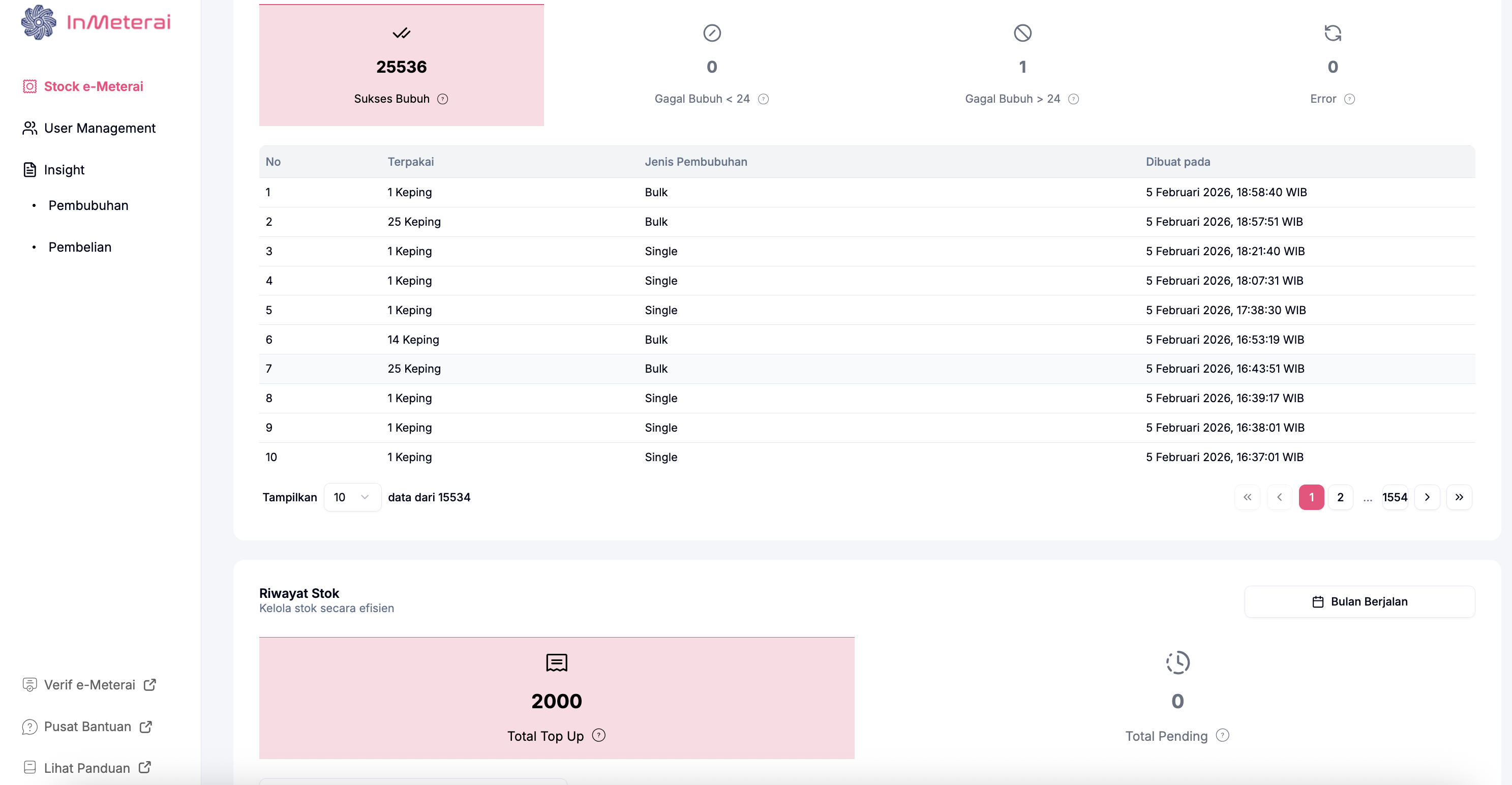
Task: Open Pusat Bantuan help link
Action: pyautogui.click(x=87, y=727)
